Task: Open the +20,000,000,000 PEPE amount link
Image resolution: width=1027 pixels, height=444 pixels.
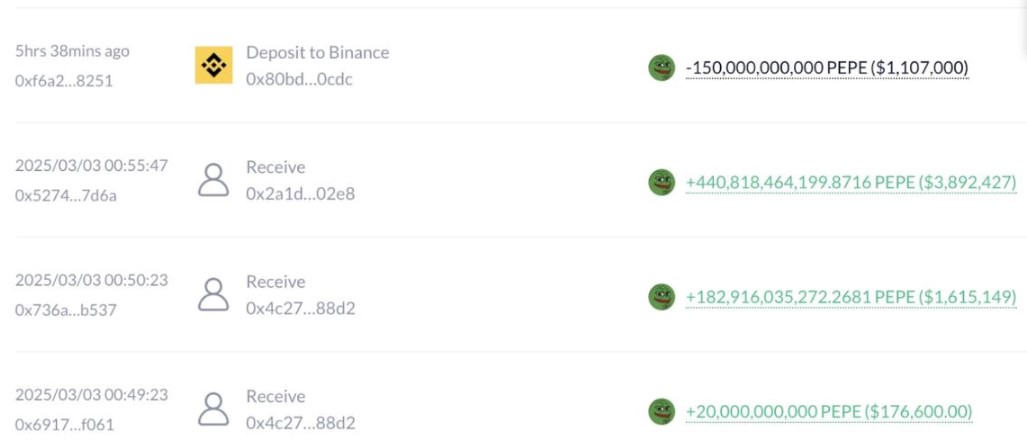Action: [x=829, y=412]
